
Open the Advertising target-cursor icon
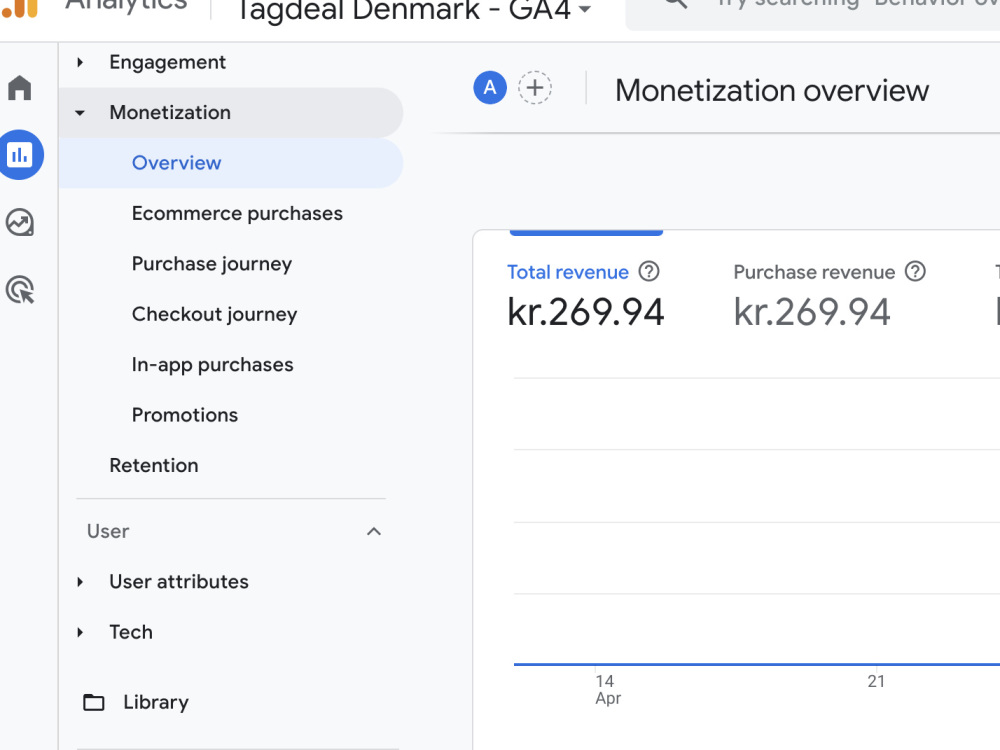(x=20, y=290)
